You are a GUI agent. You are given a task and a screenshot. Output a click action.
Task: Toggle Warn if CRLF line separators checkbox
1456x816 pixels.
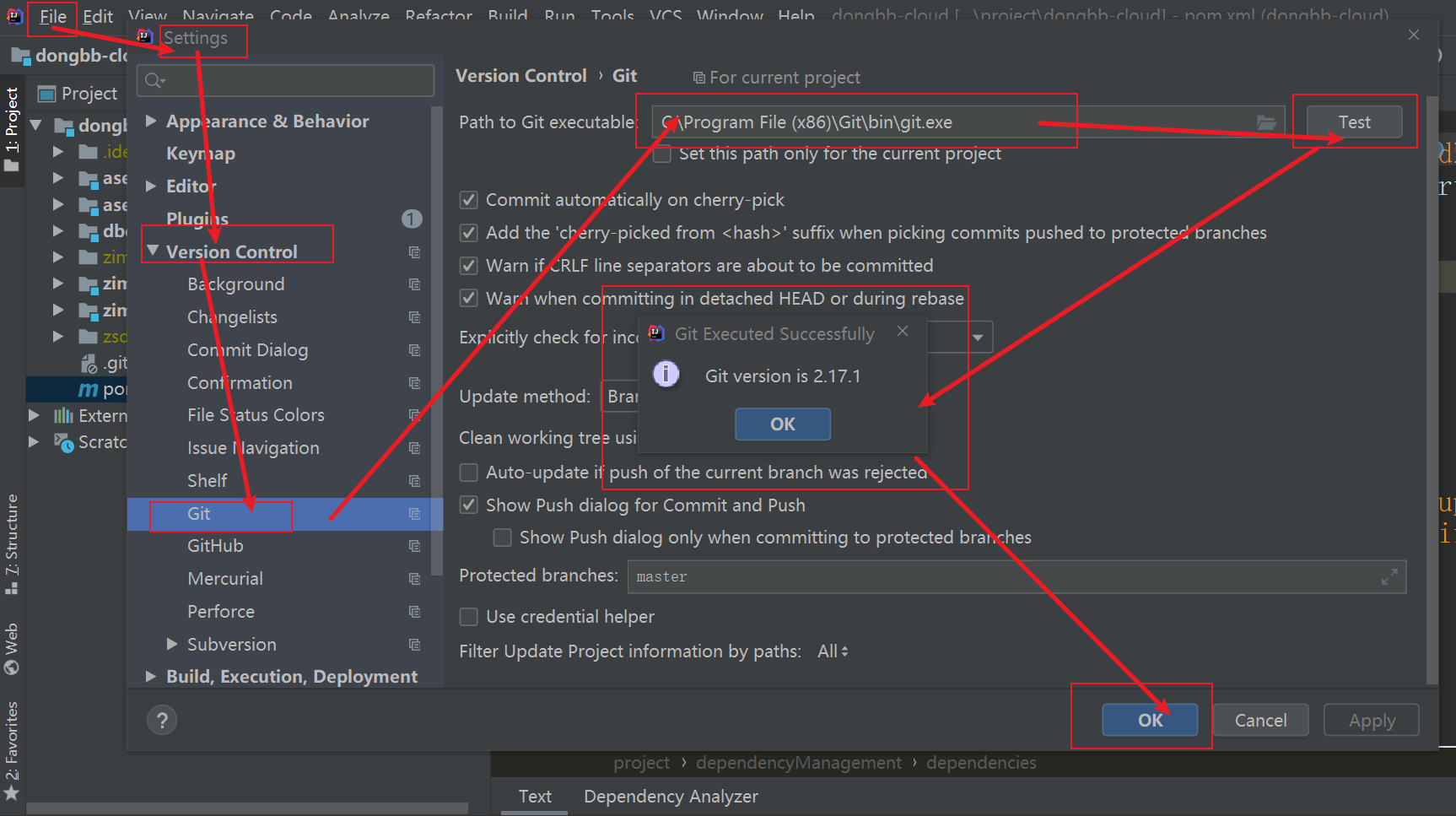tap(468, 266)
